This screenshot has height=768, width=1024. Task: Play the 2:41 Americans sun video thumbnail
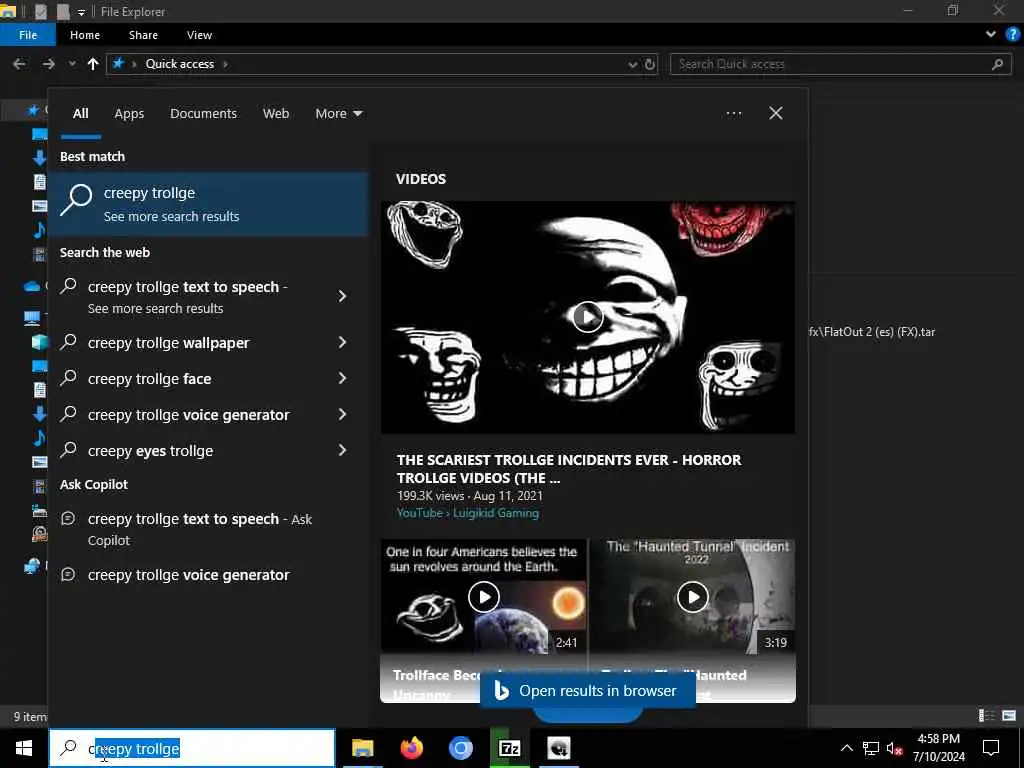(484, 597)
